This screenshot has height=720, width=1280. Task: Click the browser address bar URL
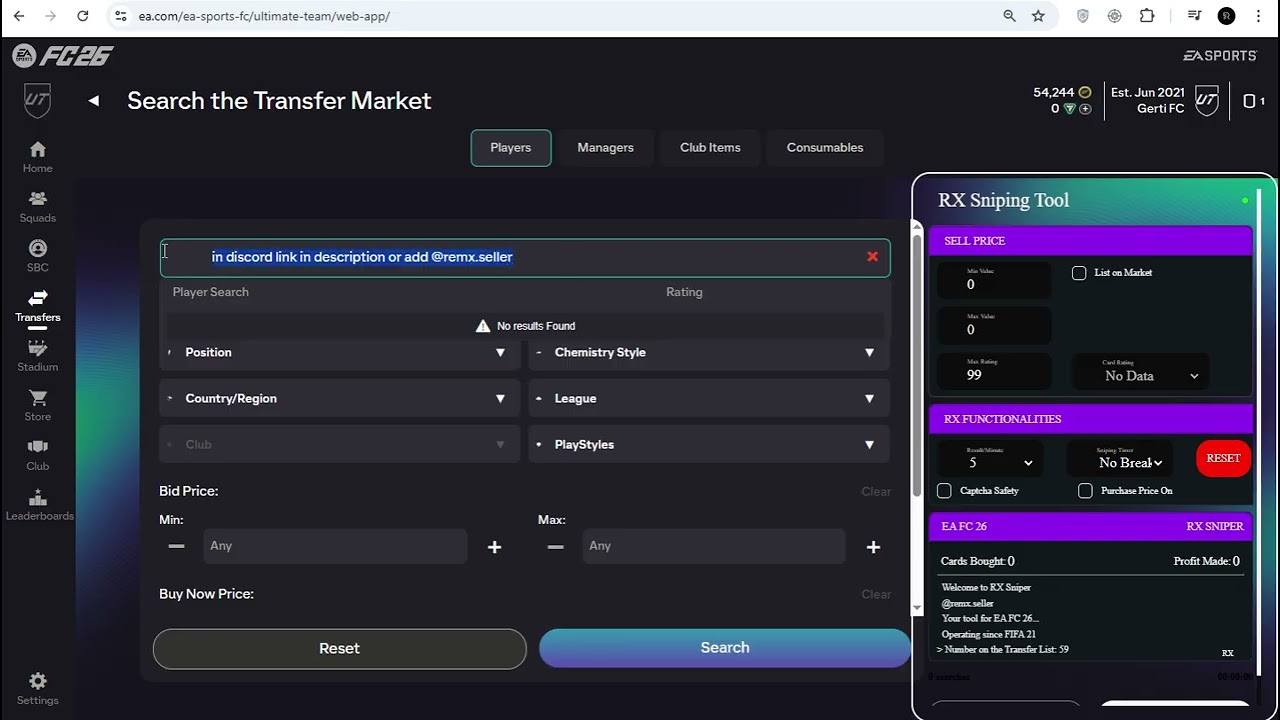[x=264, y=16]
